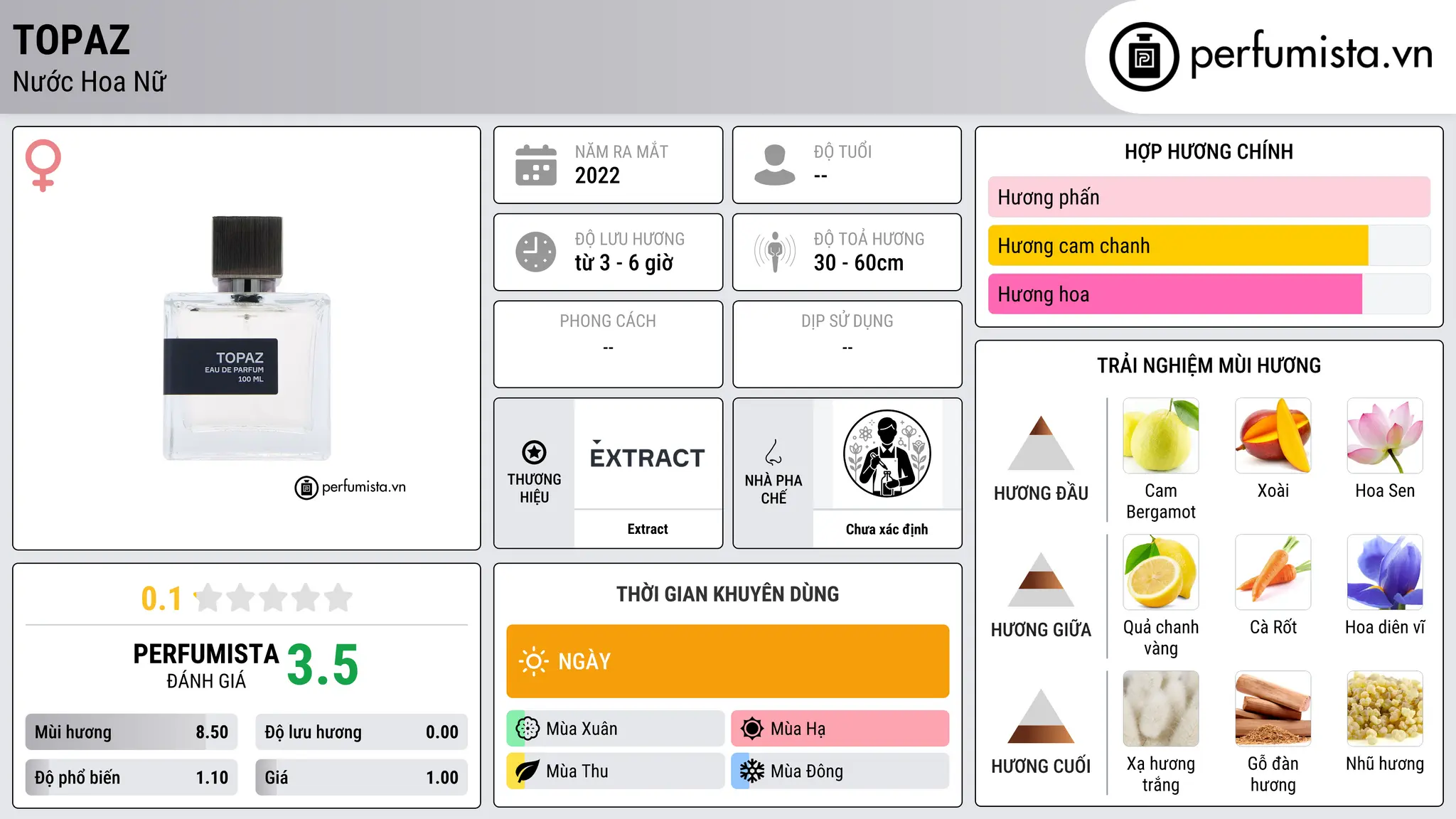Click the Hương phấn accord bar

(x=1209, y=197)
